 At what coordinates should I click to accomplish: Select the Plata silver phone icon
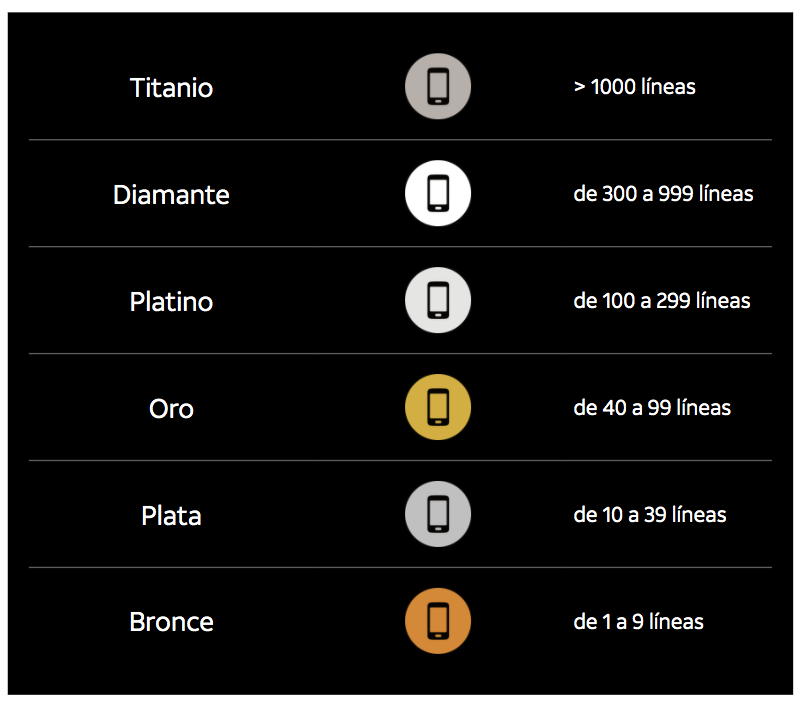pyautogui.click(x=438, y=514)
